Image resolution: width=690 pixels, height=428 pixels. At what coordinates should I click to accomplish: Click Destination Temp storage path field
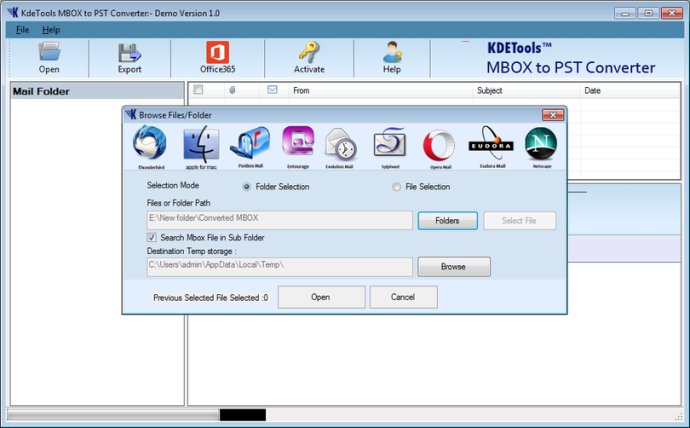(x=279, y=267)
